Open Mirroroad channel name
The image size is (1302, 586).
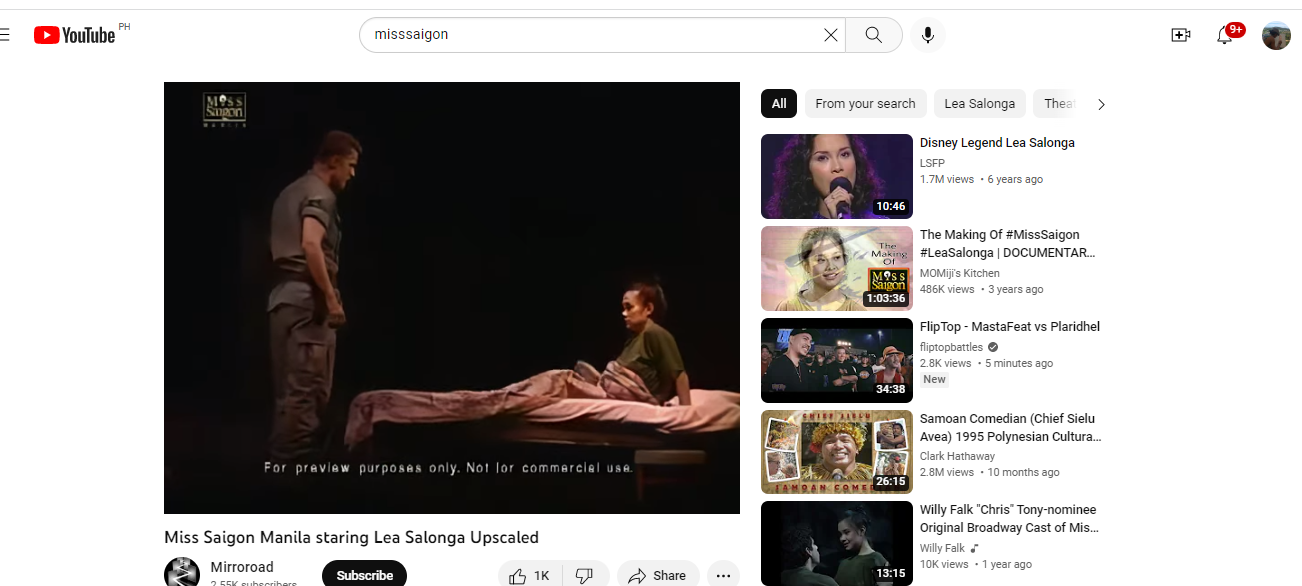tap(242, 567)
